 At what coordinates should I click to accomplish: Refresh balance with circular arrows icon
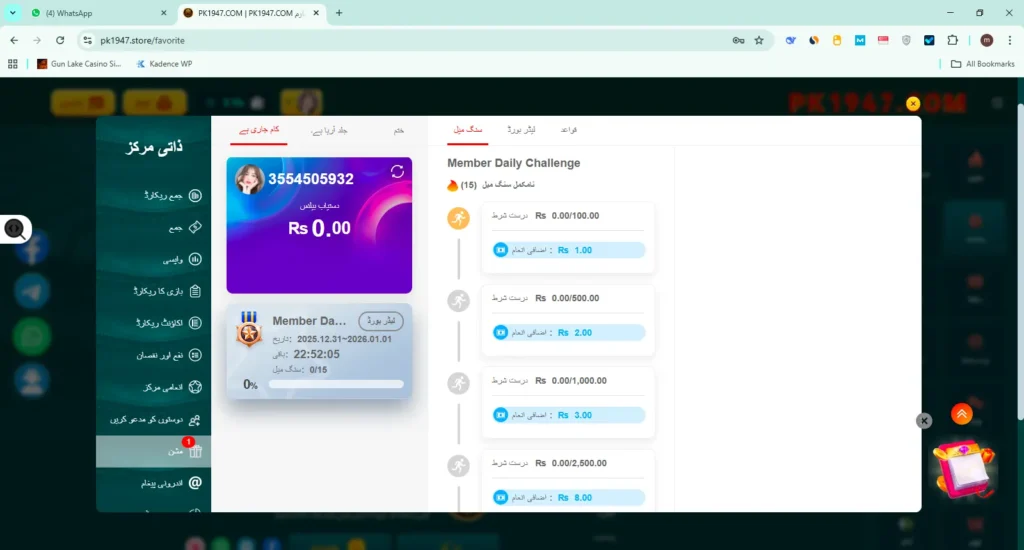397,172
